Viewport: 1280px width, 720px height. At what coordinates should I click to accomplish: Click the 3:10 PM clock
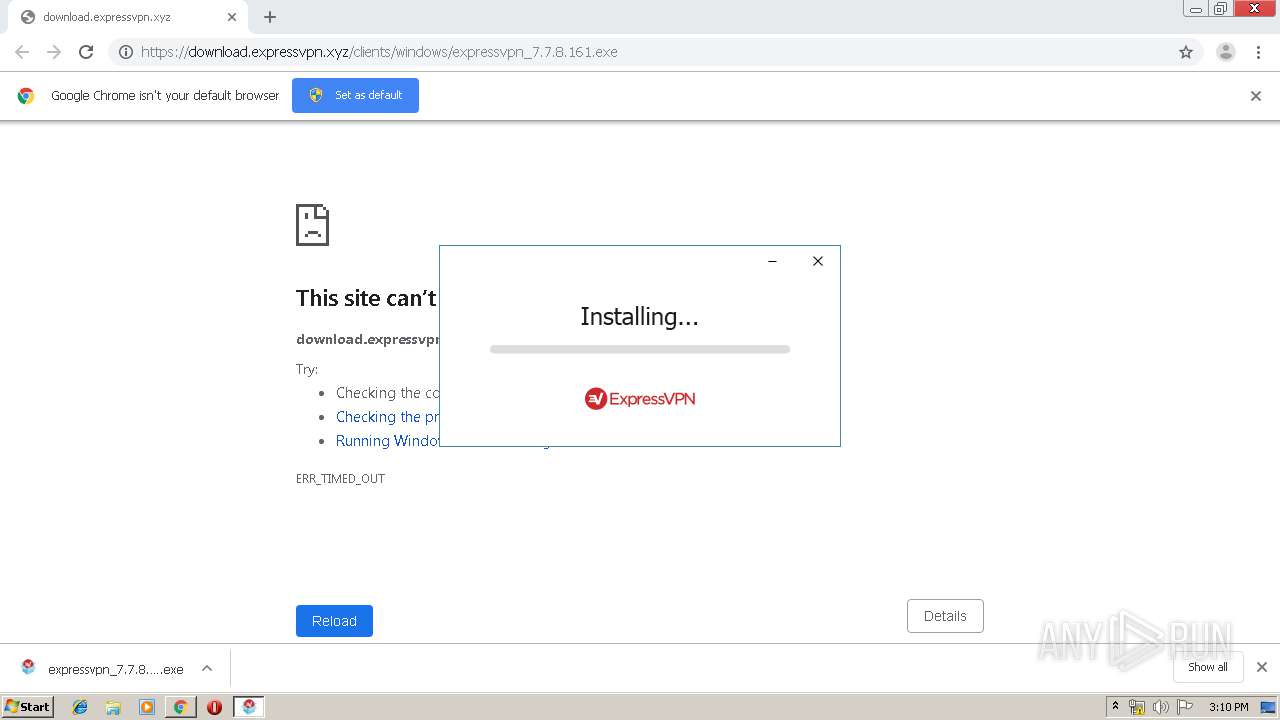point(1229,707)
